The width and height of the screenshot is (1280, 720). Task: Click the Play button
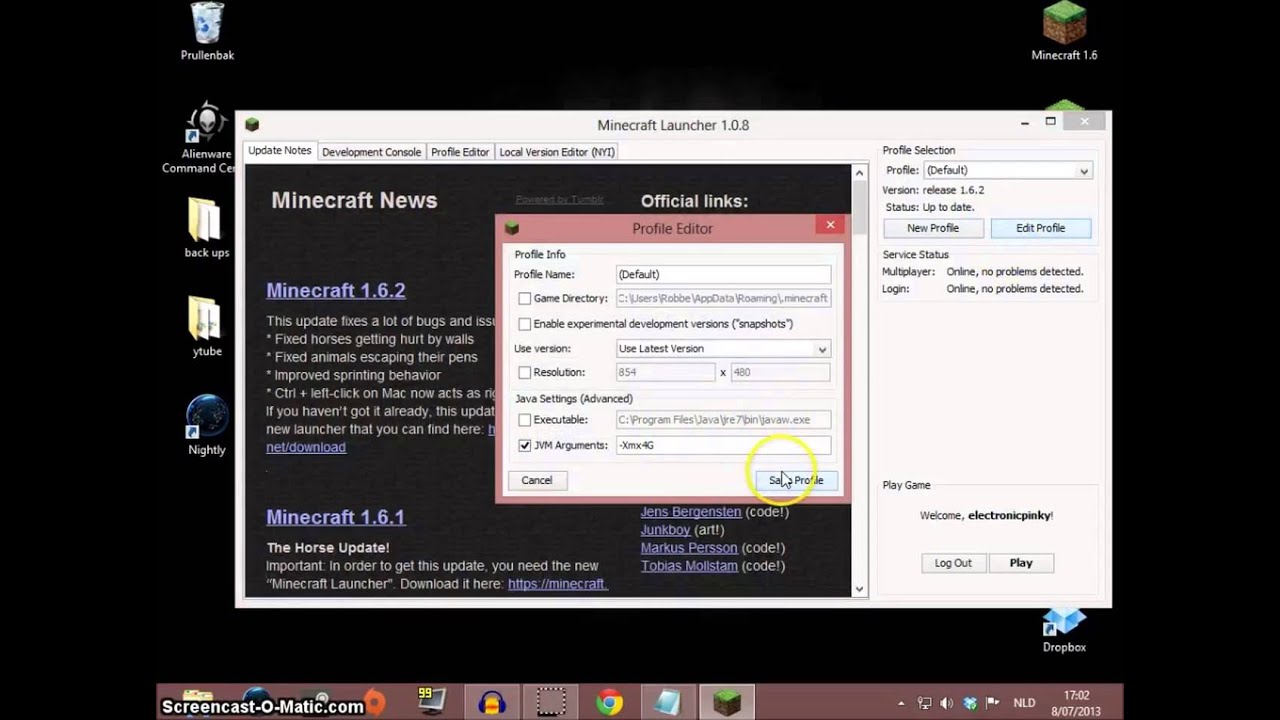[x=1021, y=563]
